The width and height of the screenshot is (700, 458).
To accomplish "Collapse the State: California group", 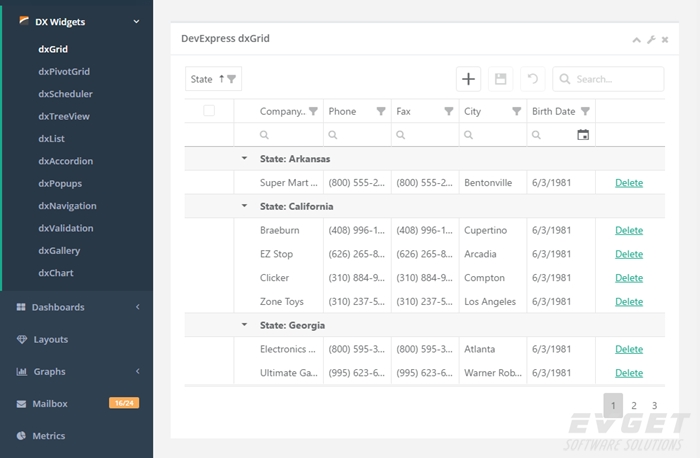I will [244, 206].
